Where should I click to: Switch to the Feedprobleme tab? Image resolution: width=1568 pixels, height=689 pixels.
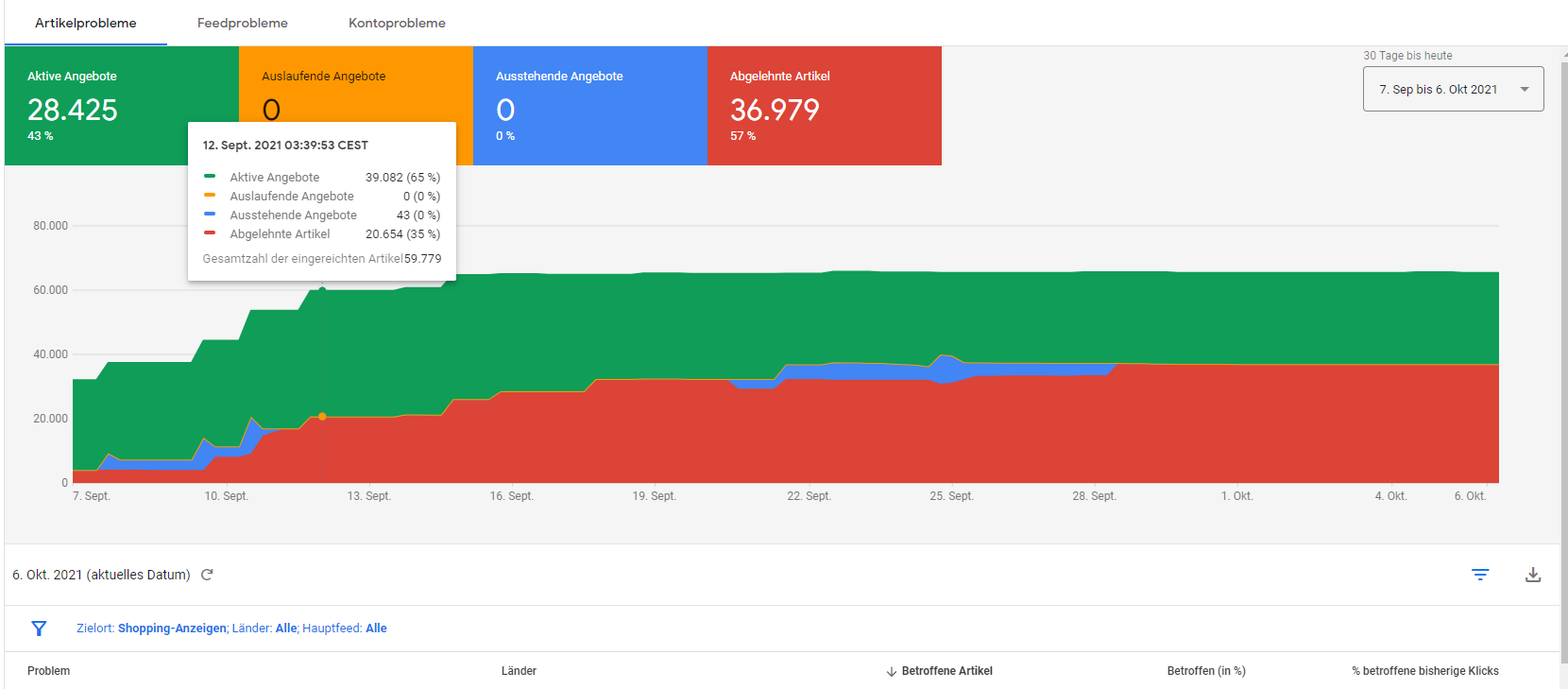(243, 23)
